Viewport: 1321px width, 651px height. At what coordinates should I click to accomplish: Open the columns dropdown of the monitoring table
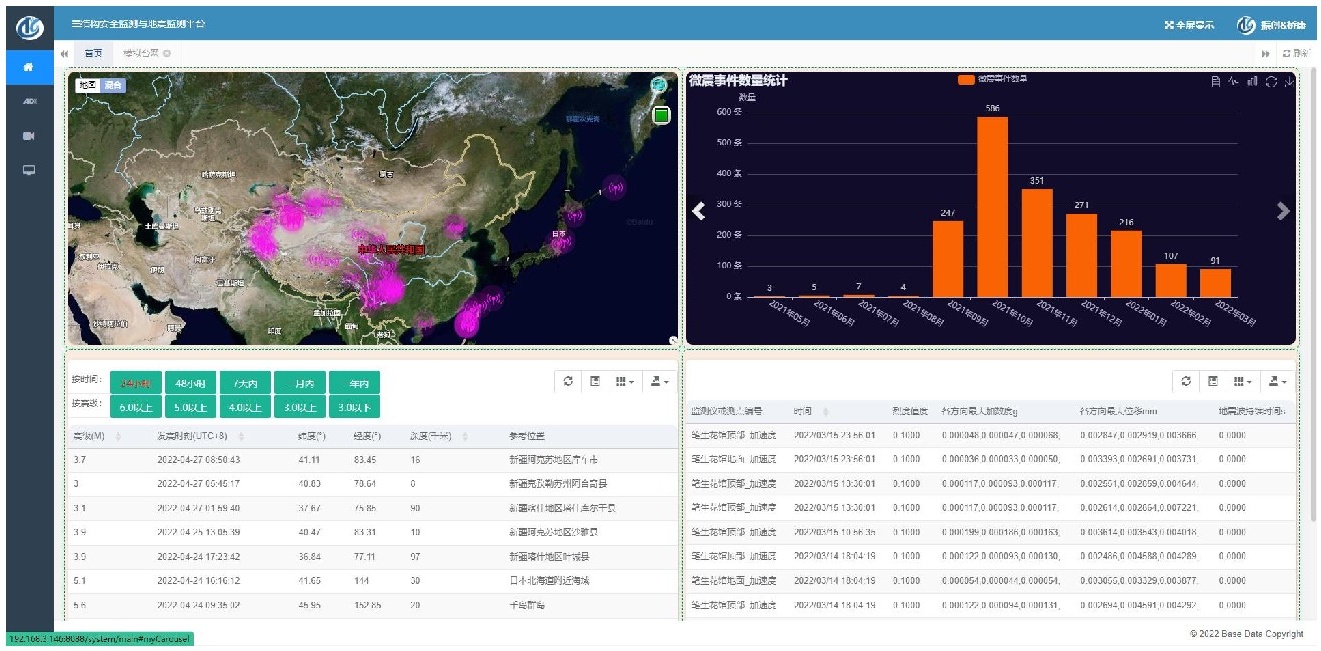click(x=1241, y=381)
